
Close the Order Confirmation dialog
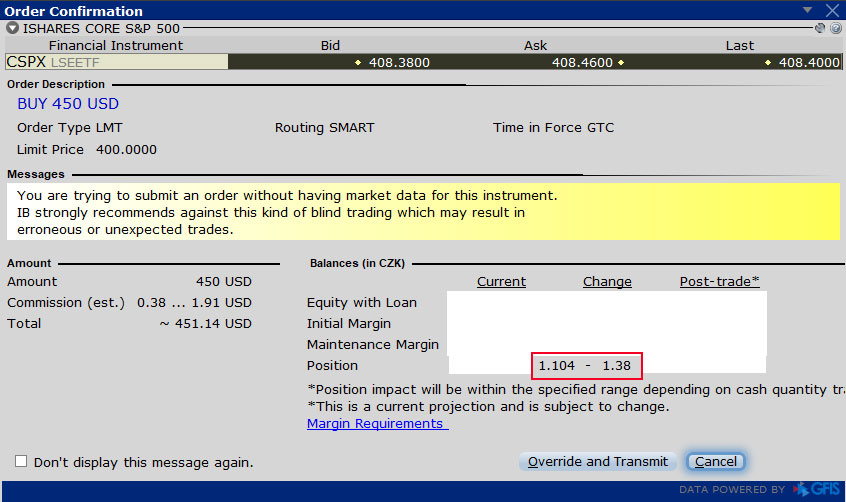tap(833, 10)
